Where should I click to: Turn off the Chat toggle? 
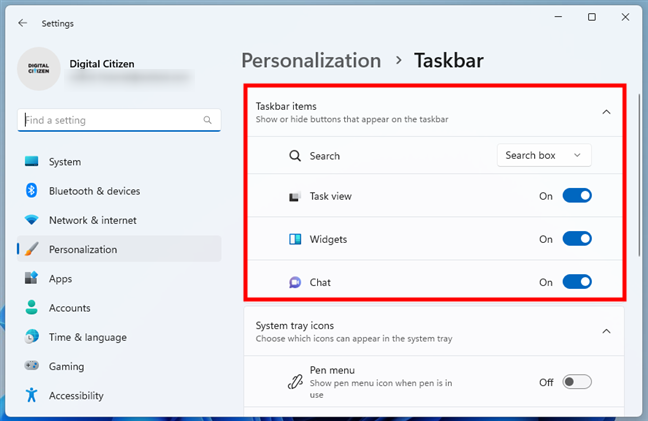(577, 282)
